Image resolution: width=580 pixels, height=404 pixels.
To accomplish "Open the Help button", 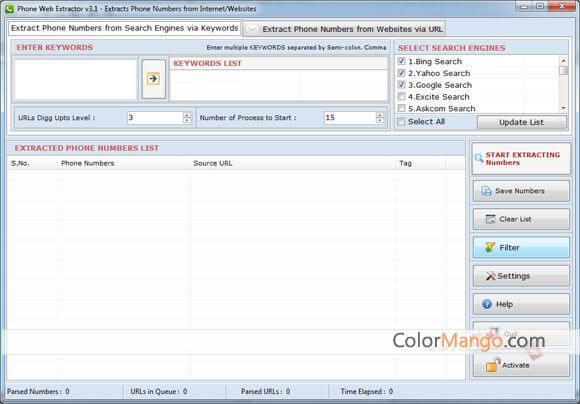I will [x=521, y=304].
